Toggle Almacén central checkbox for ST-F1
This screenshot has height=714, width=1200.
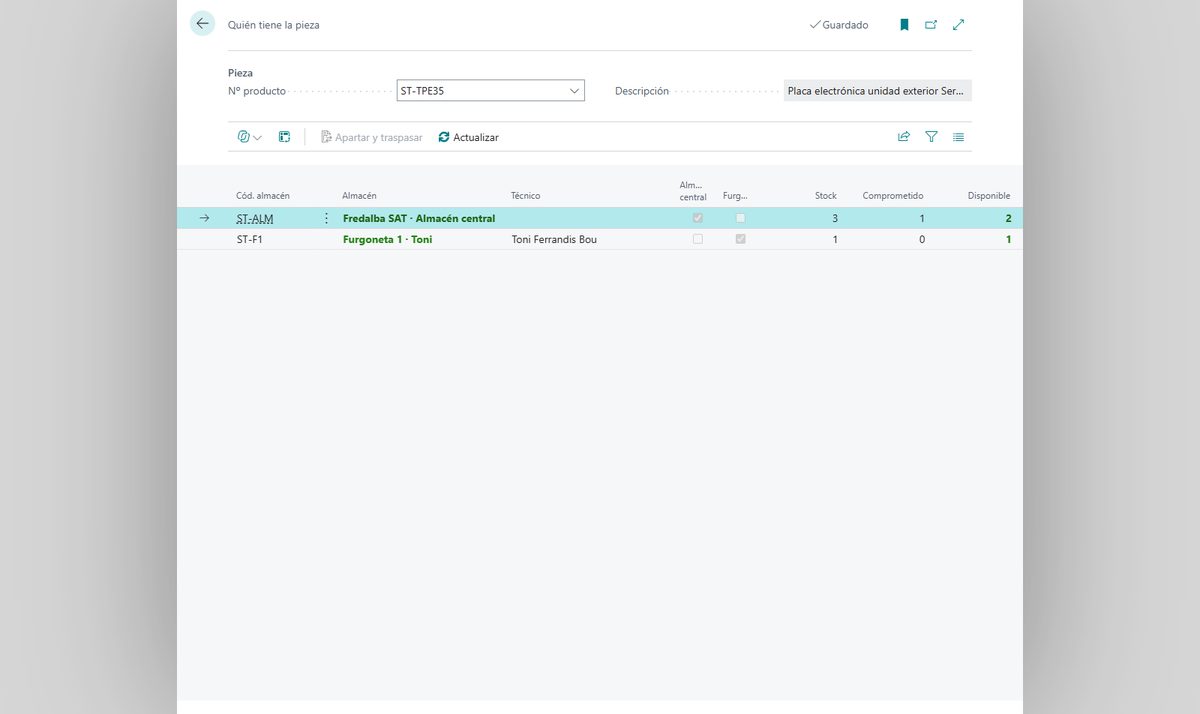(x=698, y=239)
